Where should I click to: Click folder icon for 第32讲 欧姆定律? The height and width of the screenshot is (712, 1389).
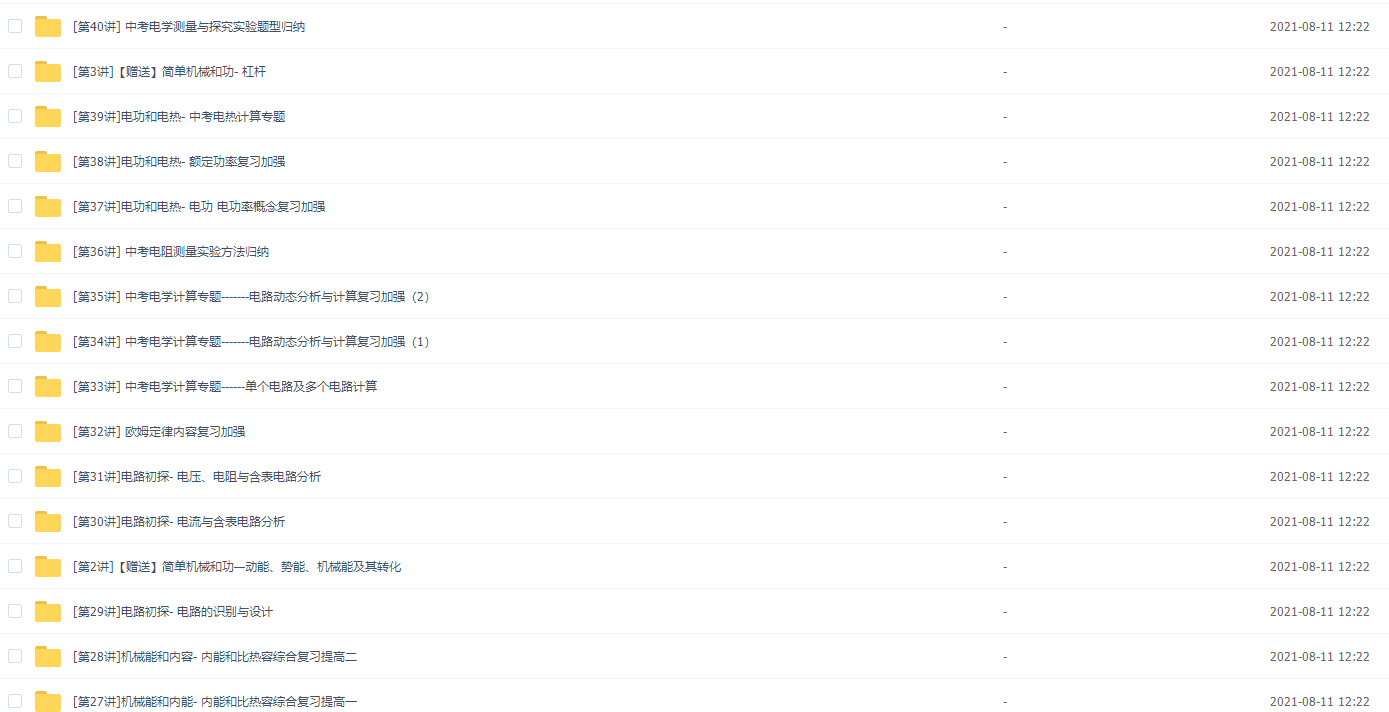[48, 432]
